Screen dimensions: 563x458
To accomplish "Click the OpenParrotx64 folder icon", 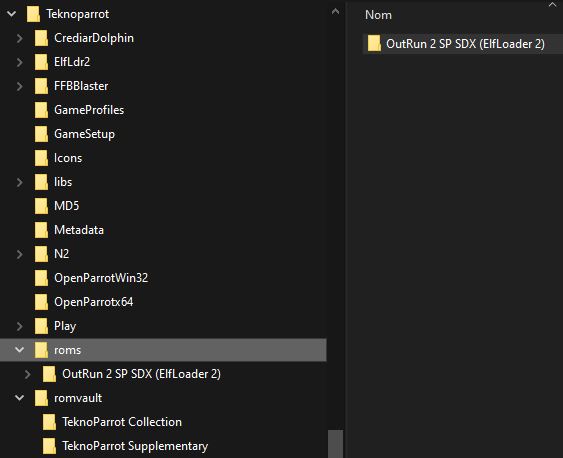I will [x=41, y=302].
